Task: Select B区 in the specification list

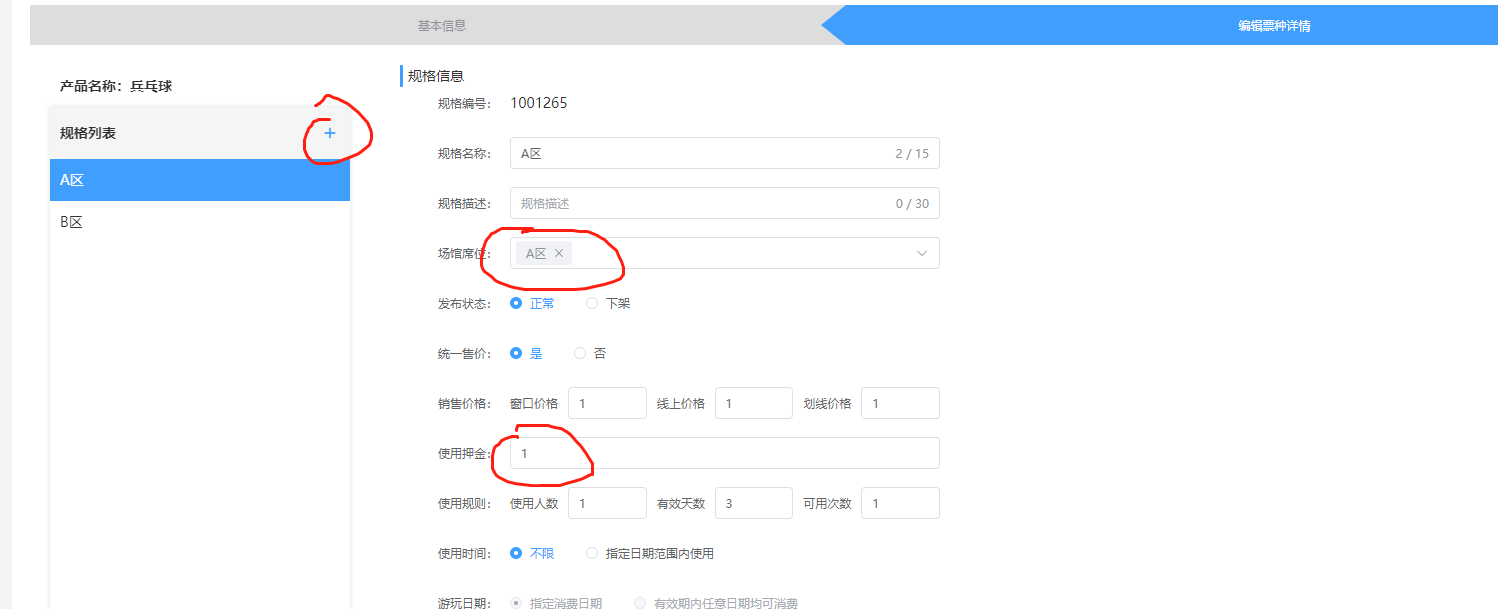Action: [200, 222]
